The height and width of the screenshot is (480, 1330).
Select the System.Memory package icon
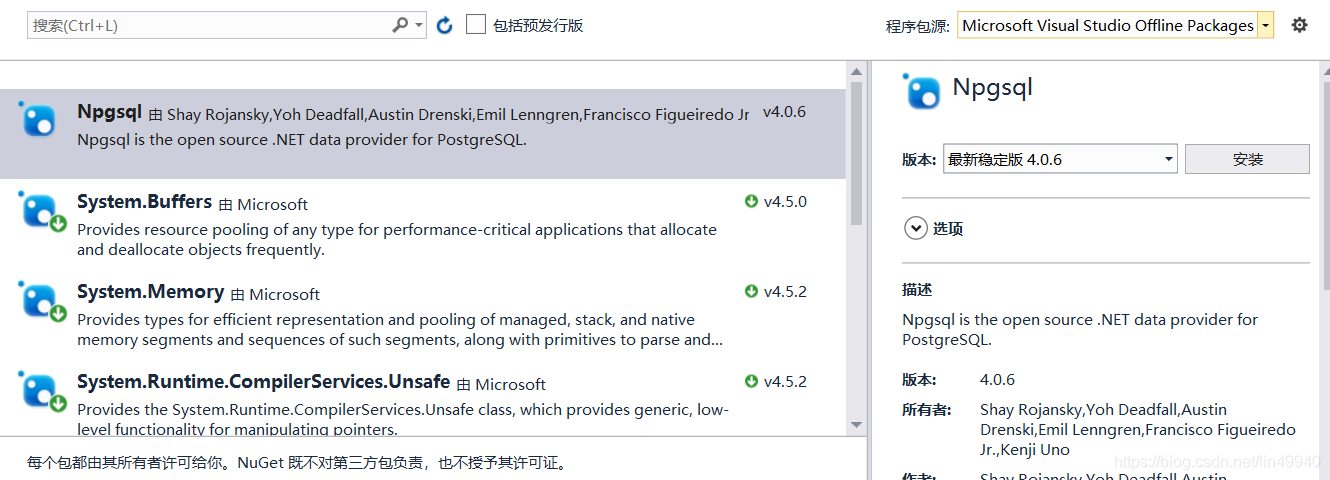[x=41, y=302]
